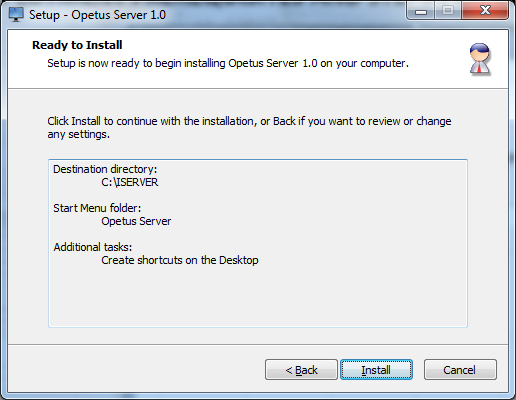The height and width of the screenshot is (400, 516).
Task: Start installation with the Install button
Action: pos(376,370)
